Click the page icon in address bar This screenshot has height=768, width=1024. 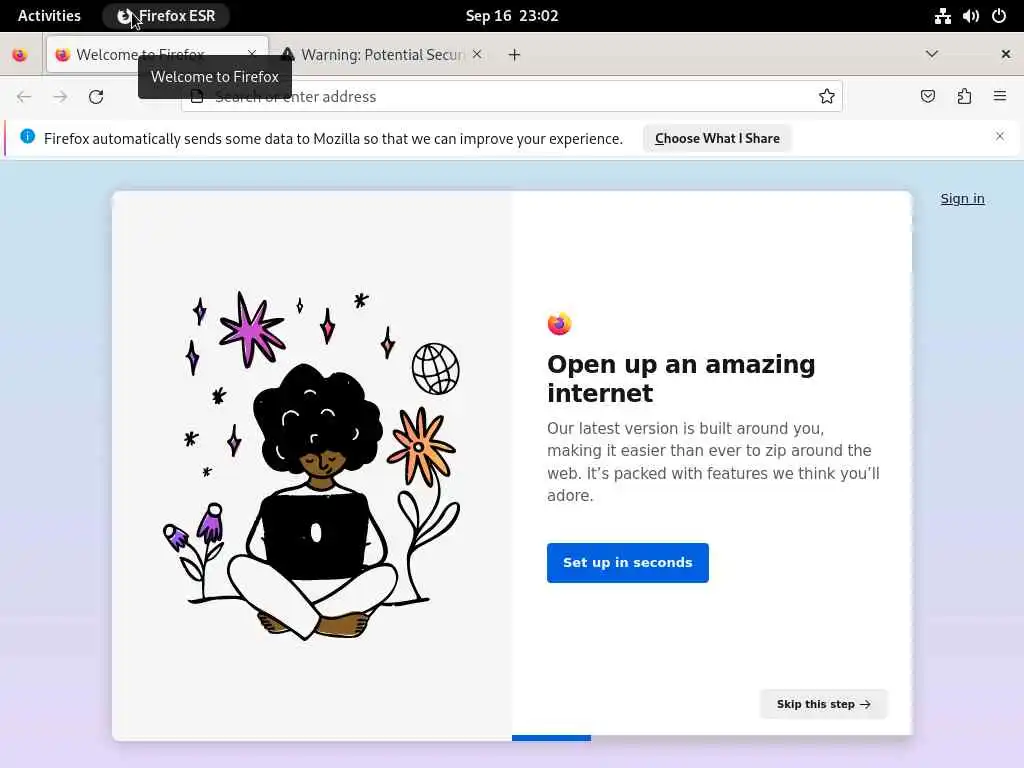197,97
